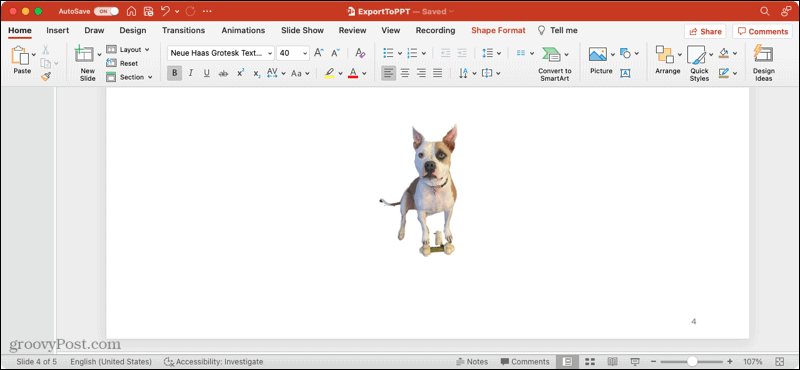
Task: Toggle Italic formatting
Action: [x=190, y=73]
